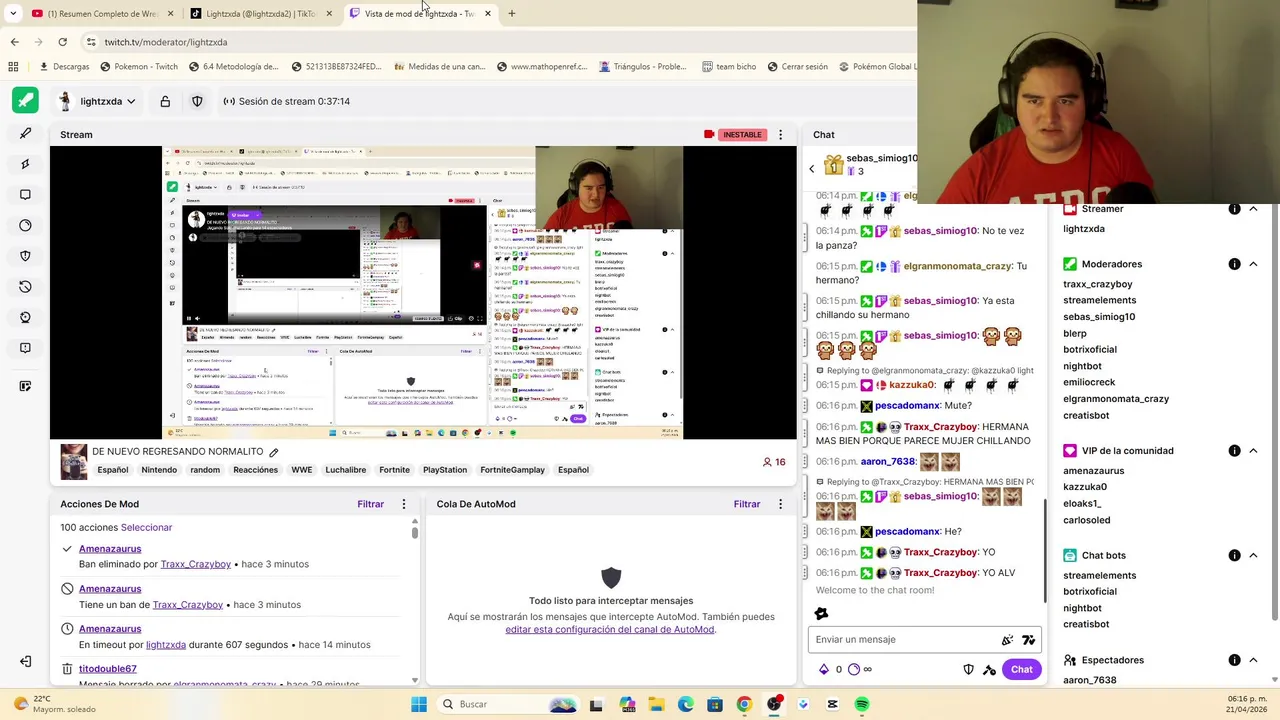Click the edit layout icon in sidebar
The height and width of the screenshot is (720, 1280).
pos(25,386)
